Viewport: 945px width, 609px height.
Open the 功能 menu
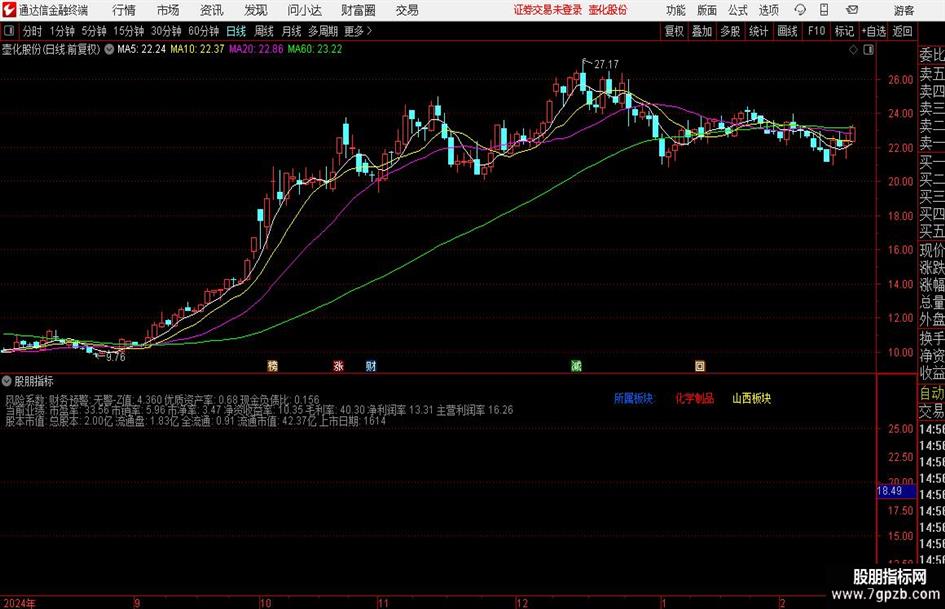coord(676,10)
